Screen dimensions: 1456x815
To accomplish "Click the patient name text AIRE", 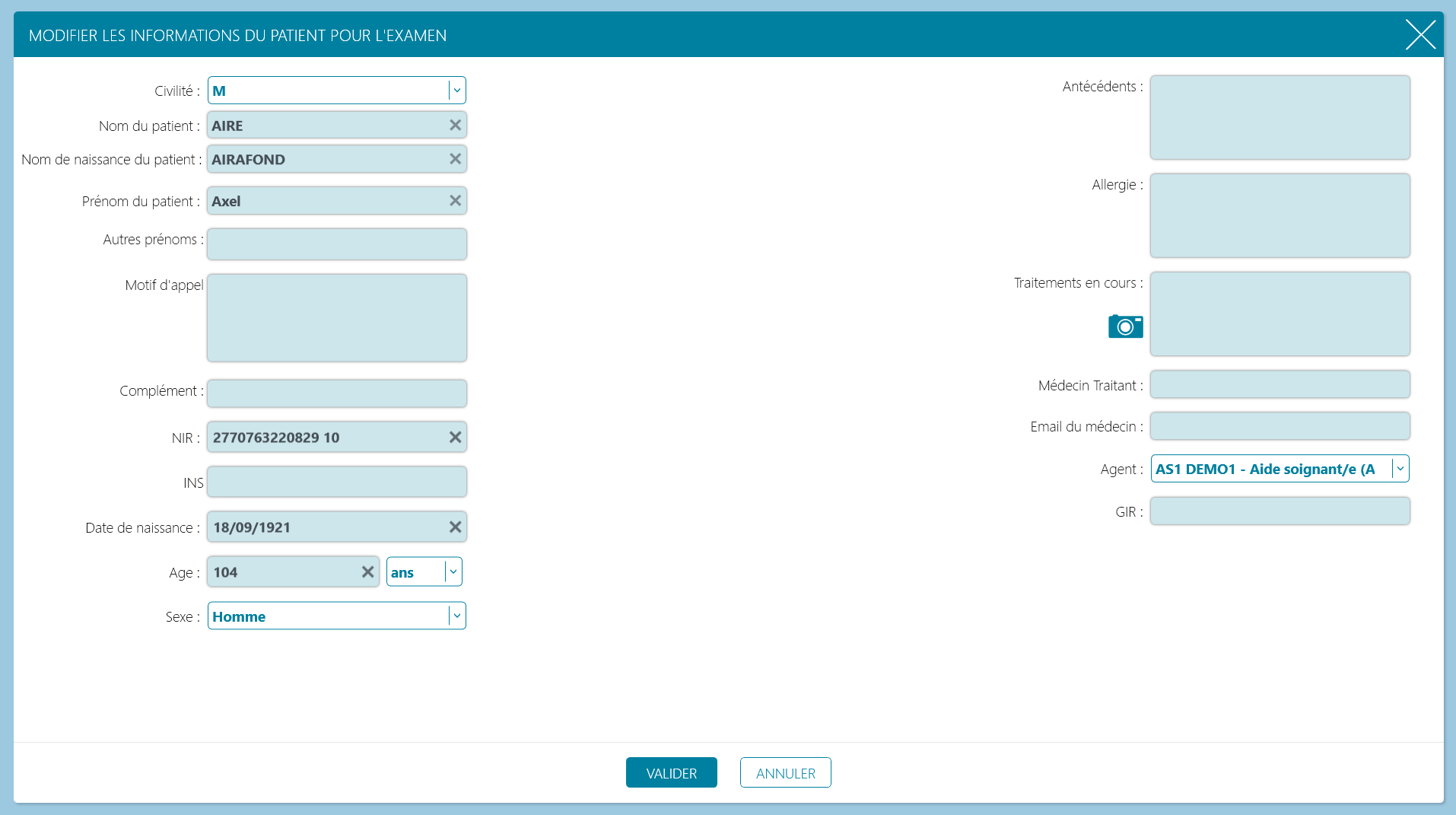I will 227,126.
